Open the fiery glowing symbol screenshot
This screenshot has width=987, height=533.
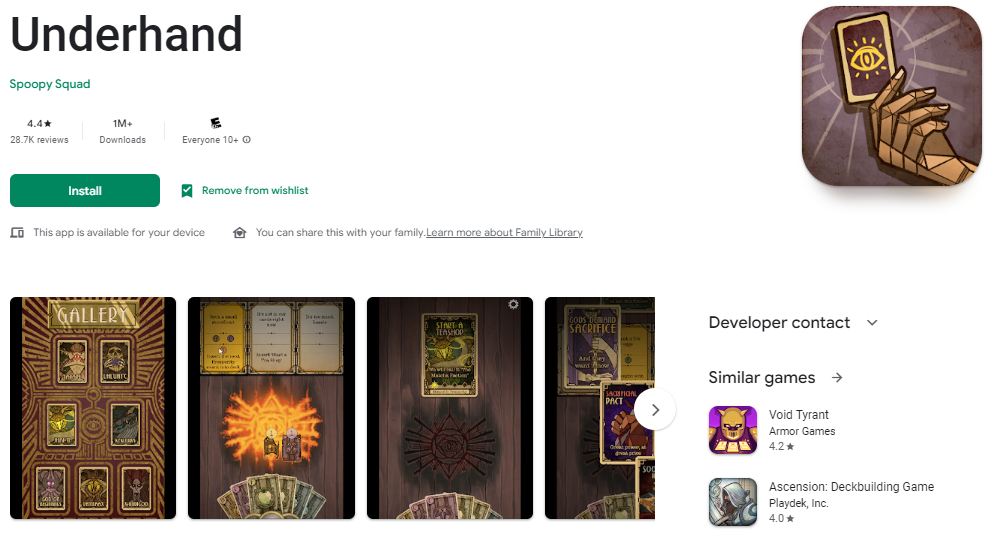pos(271,408)
